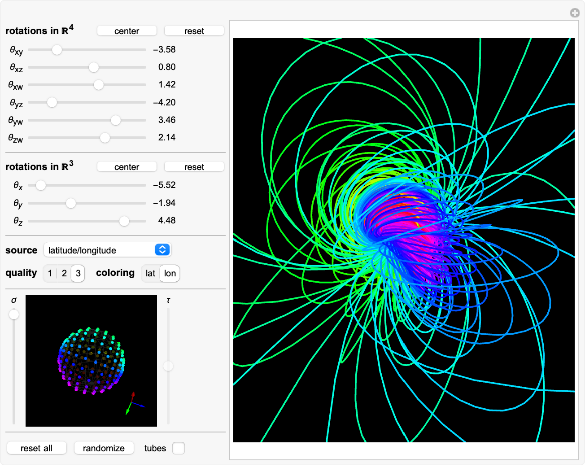Click reset button for rotations in R4

click(194, 31)
